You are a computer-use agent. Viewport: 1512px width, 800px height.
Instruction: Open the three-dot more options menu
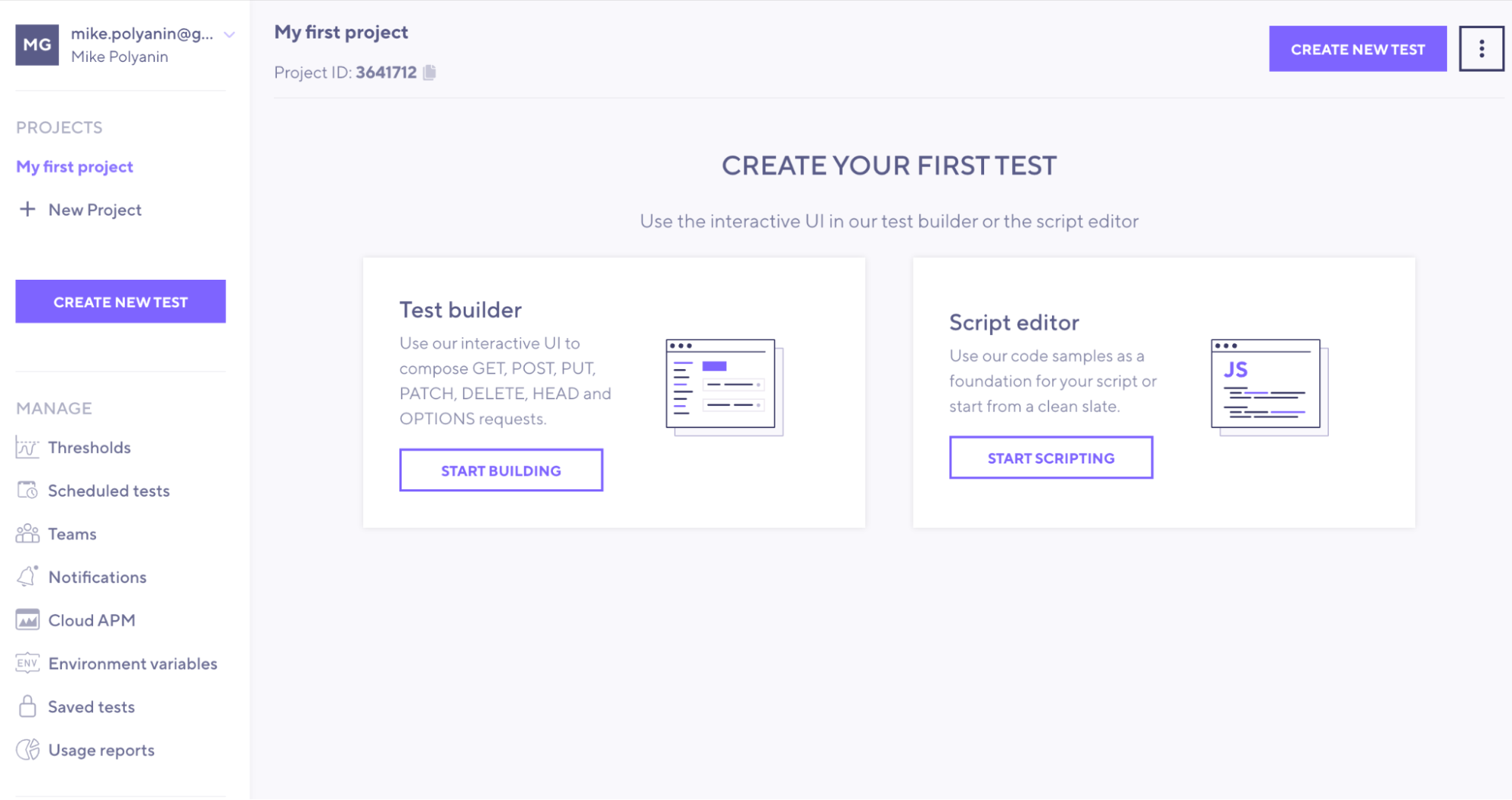click(1481, 49)
